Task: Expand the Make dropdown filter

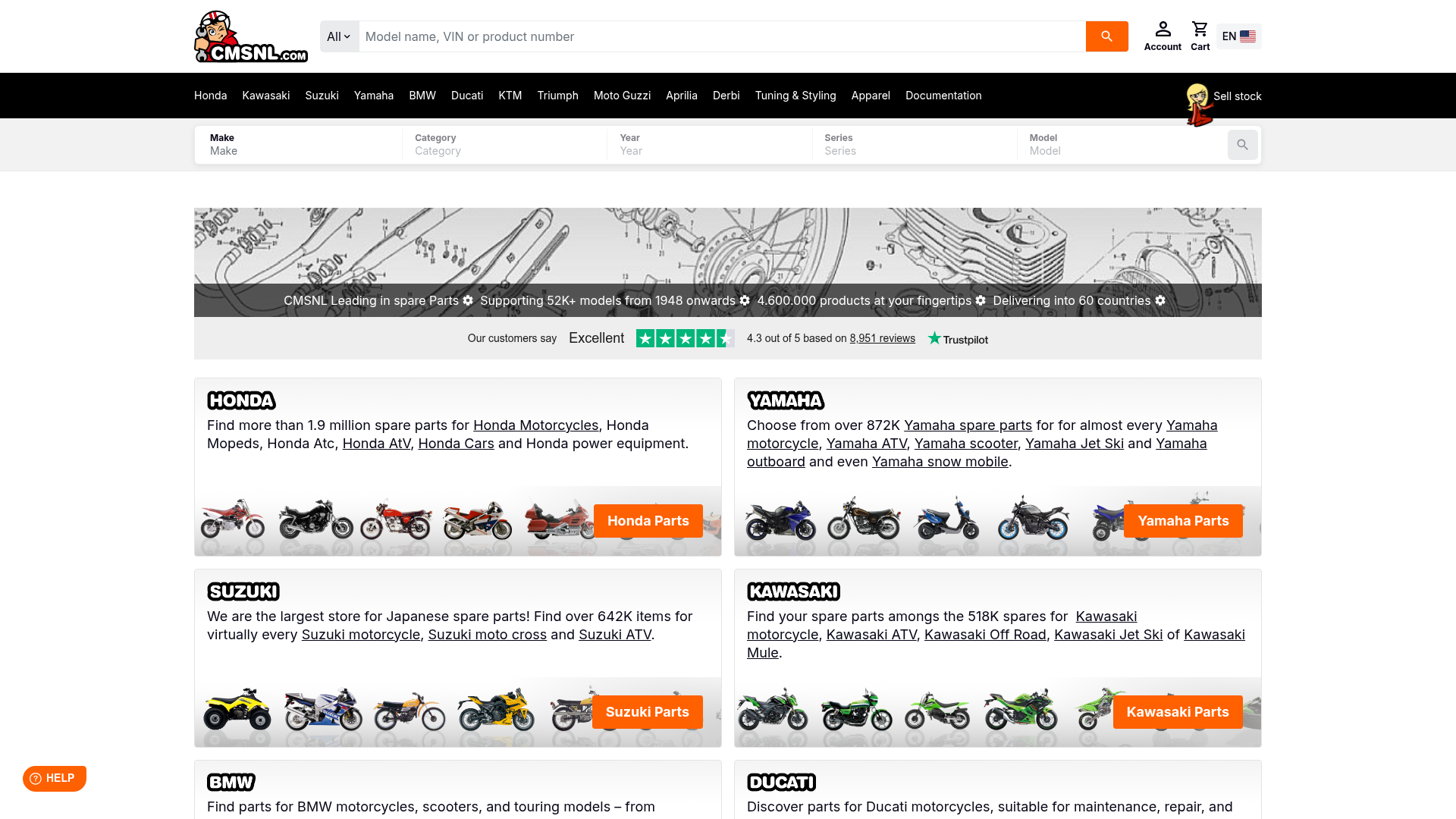Action: (x=299, y=145)
